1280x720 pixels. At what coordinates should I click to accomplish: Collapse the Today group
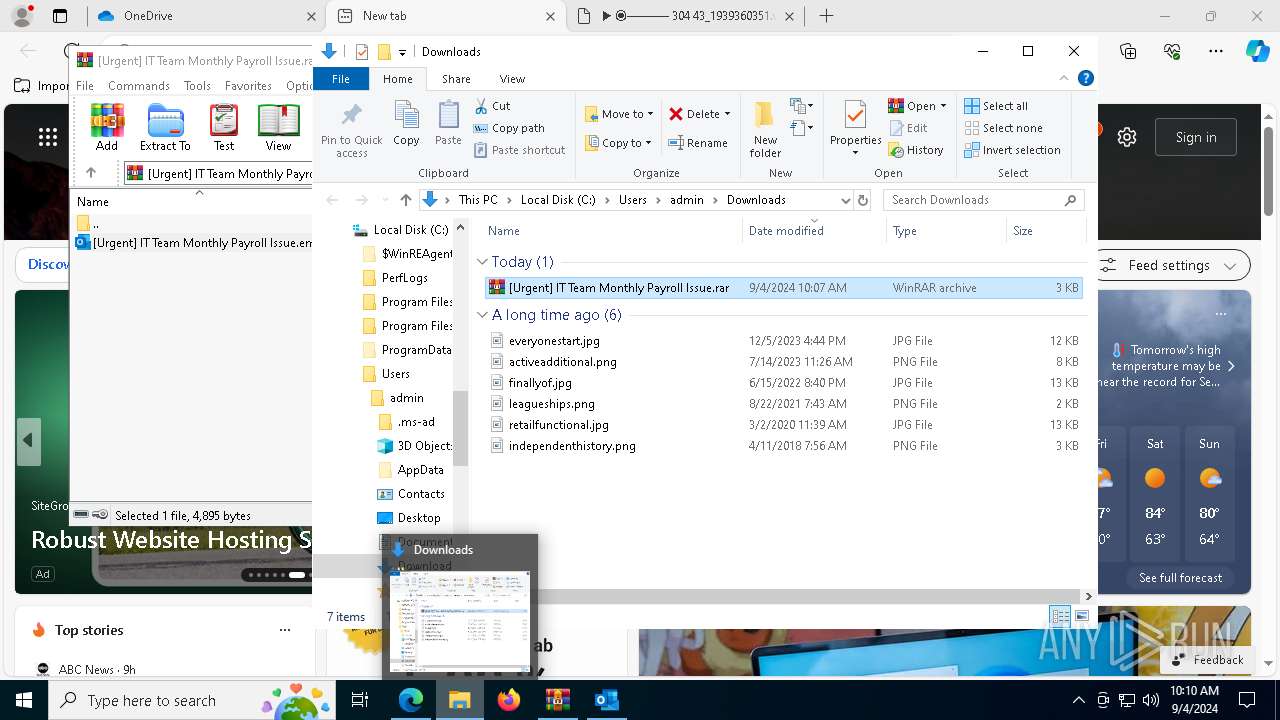[483, 262]
